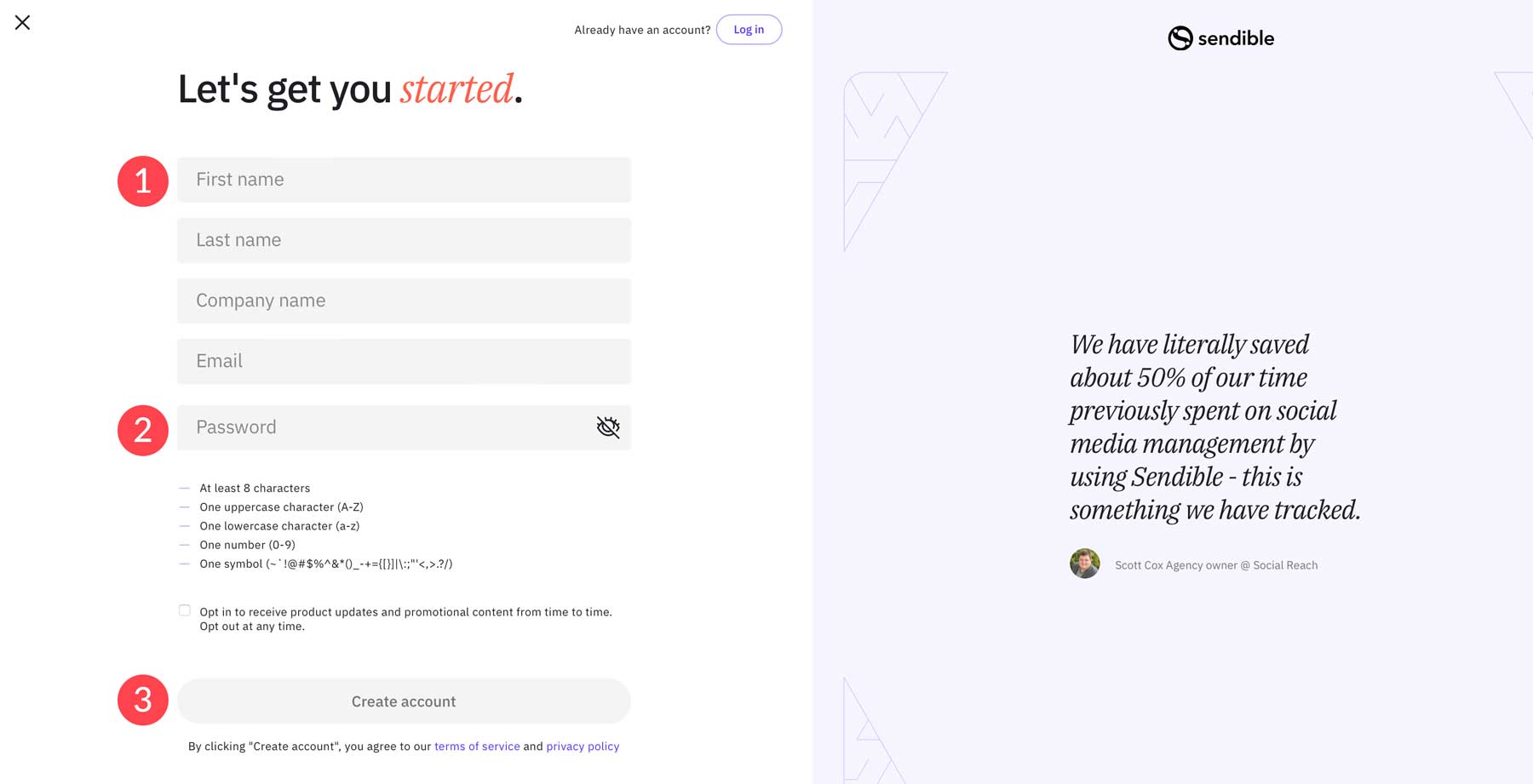
Task: Click the Log in button
Action: click(x=749, y=29)
